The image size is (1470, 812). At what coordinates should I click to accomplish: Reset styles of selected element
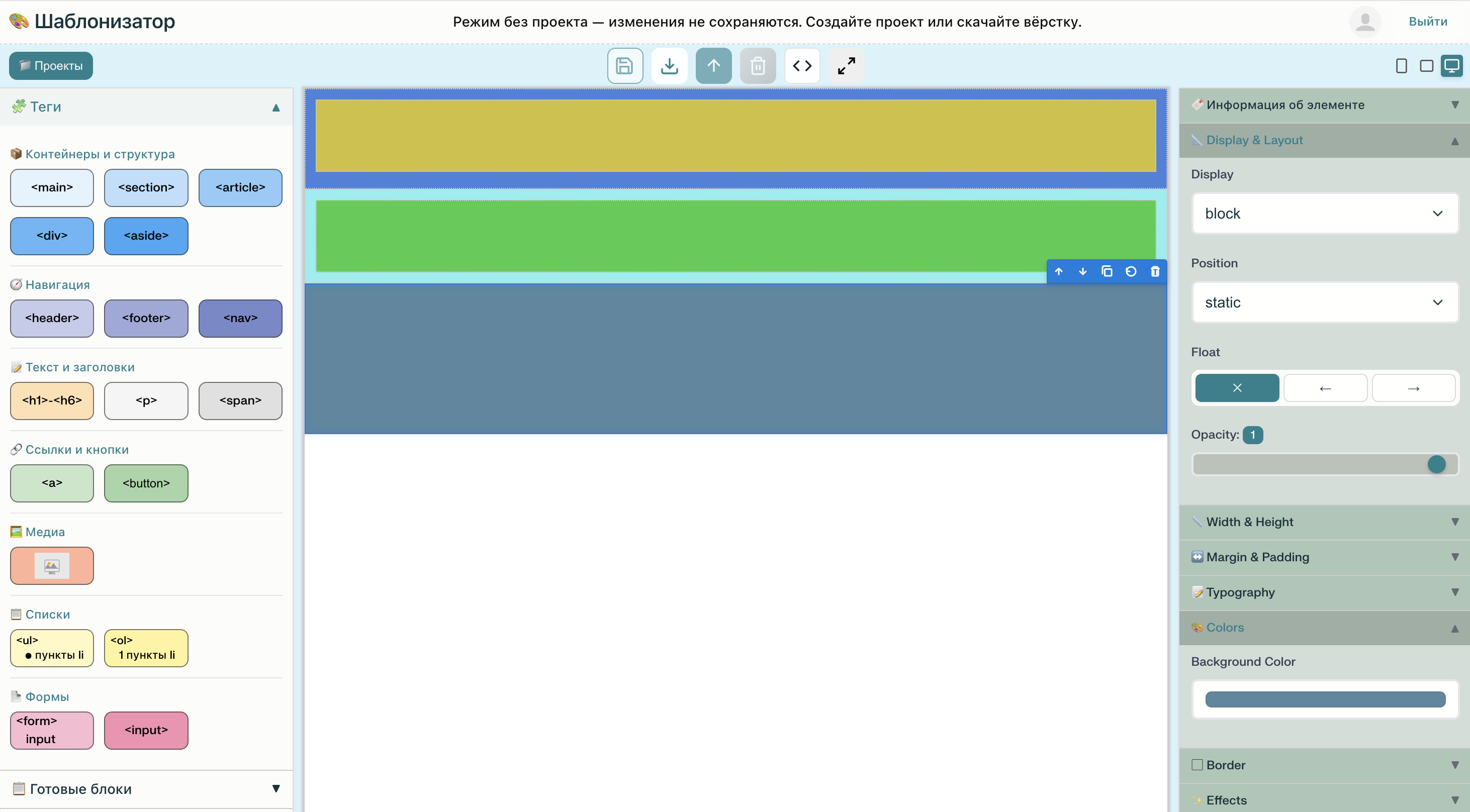[1131, 271]
